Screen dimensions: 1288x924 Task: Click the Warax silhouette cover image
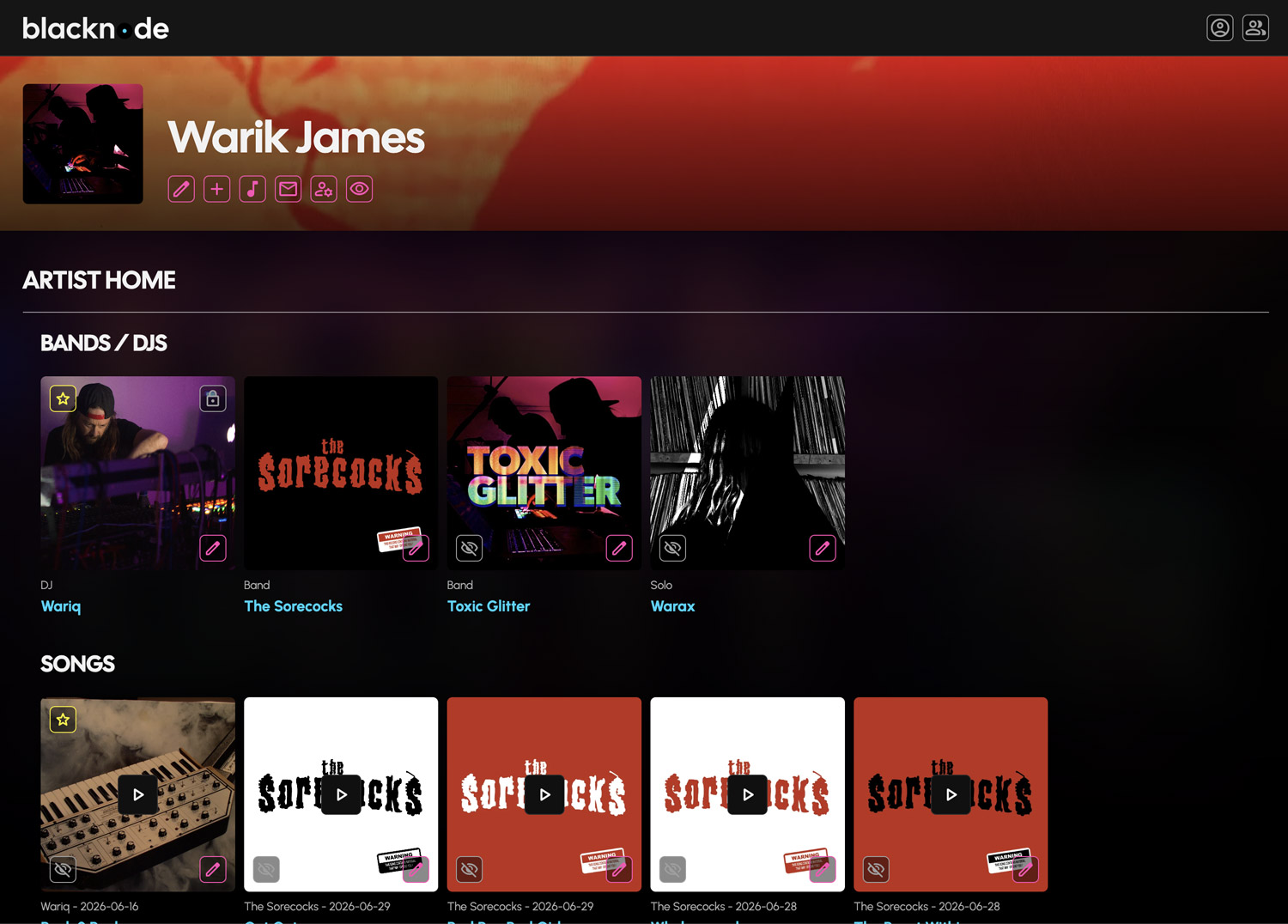(748, 473)
